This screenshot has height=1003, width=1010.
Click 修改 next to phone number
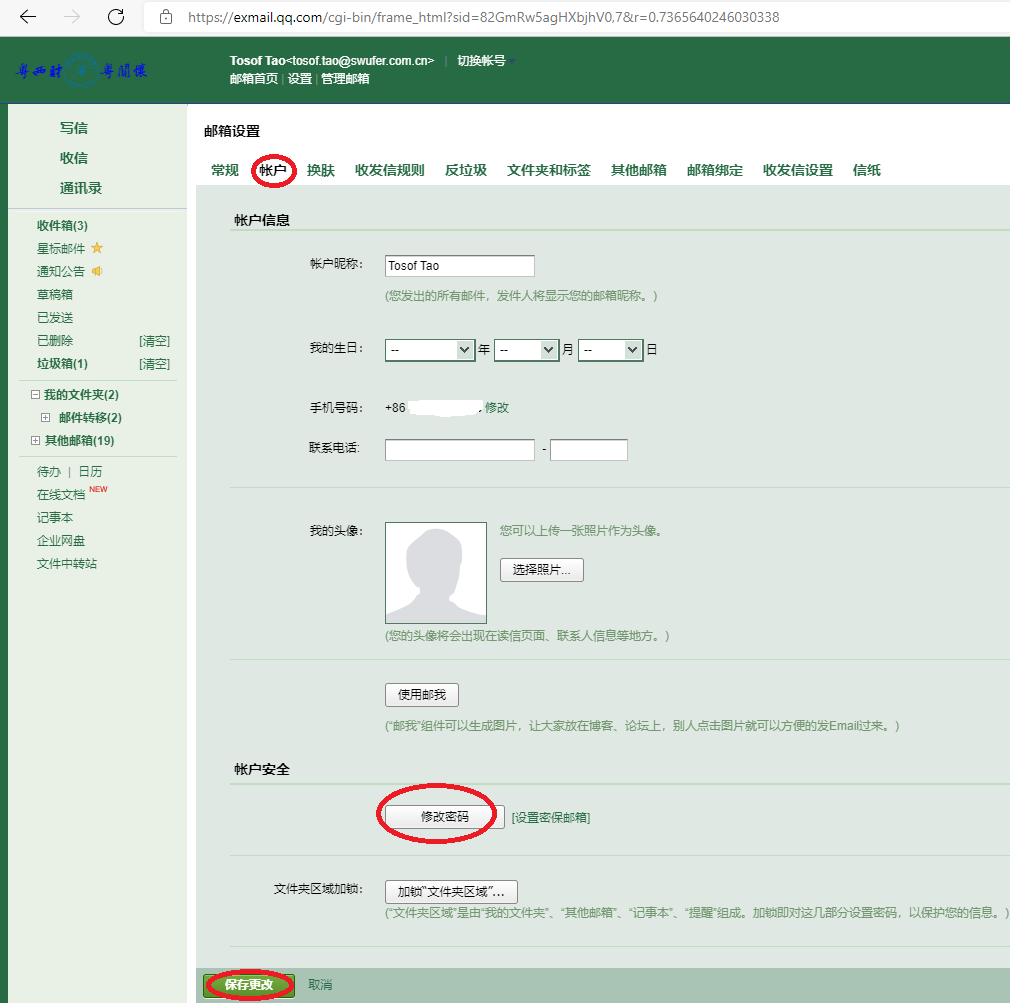[497, 408]
